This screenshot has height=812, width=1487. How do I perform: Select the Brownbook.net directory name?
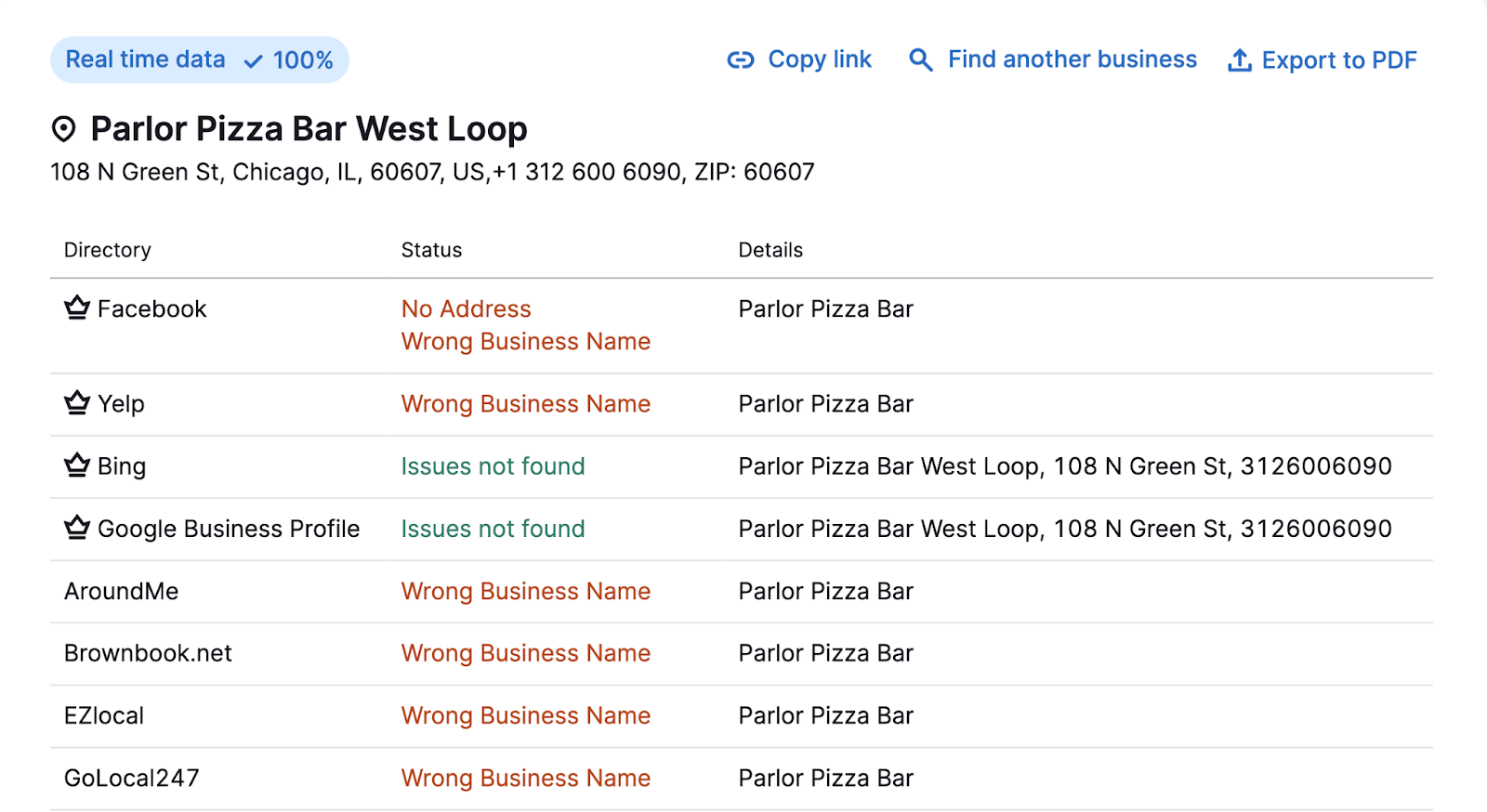point(148,653)
